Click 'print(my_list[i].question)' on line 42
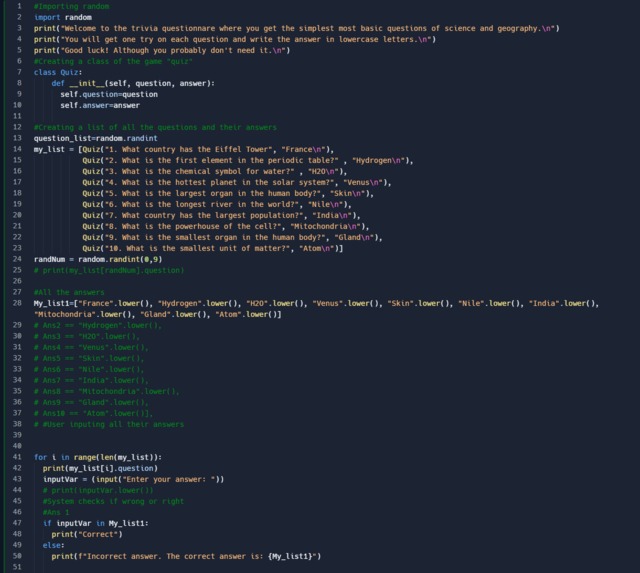Viewport: 640px width, 573px height. tap(100, 469)
